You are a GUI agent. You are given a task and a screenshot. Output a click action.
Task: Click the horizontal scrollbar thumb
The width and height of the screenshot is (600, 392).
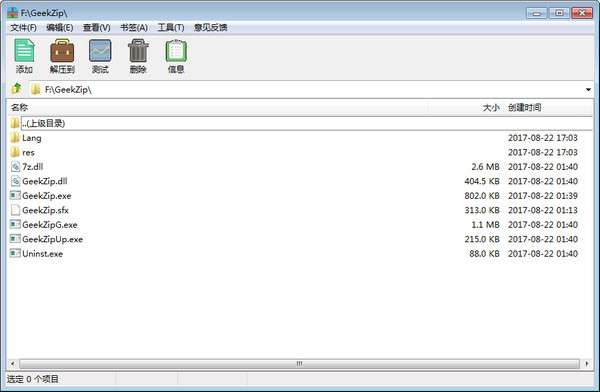click(300, 363)
